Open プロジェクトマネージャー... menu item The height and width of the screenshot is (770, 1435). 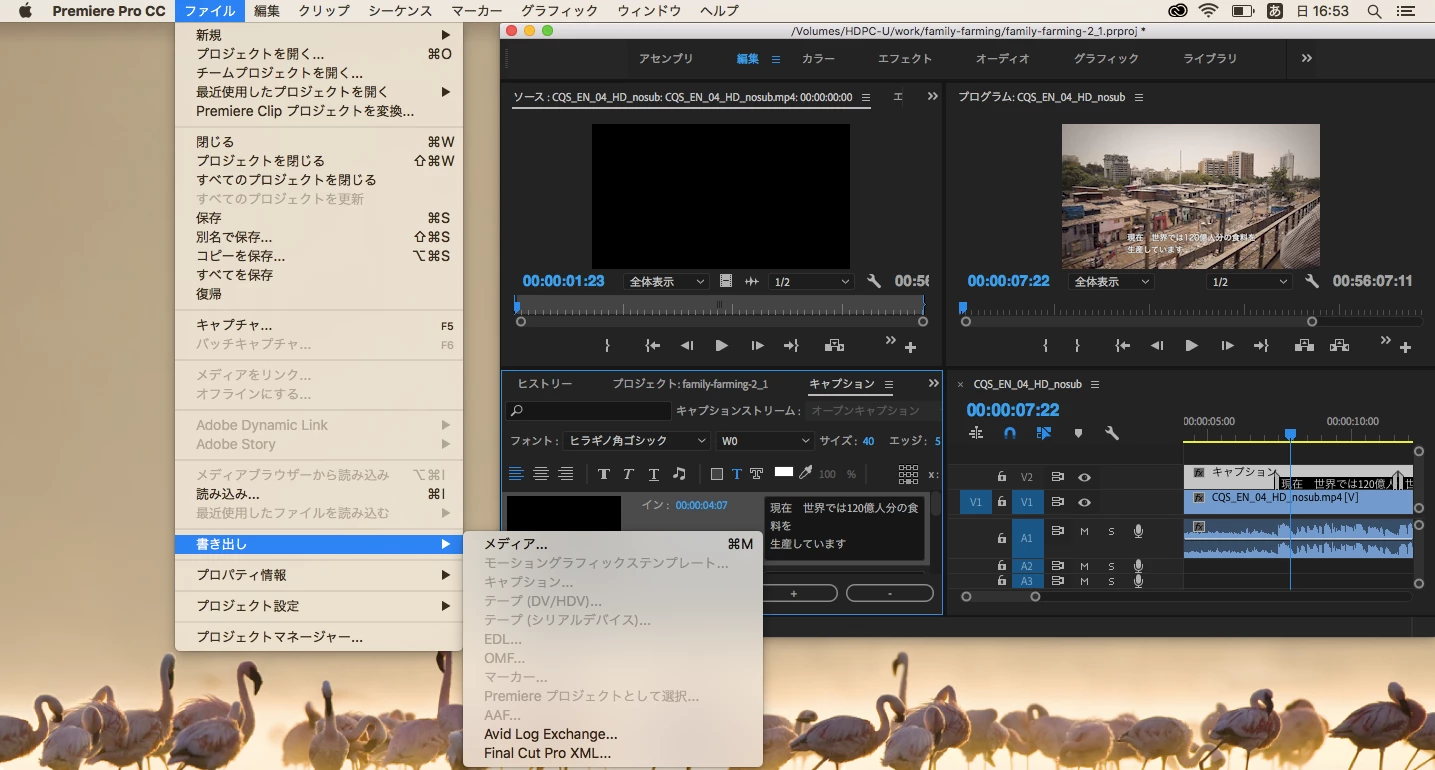[319, 637]
